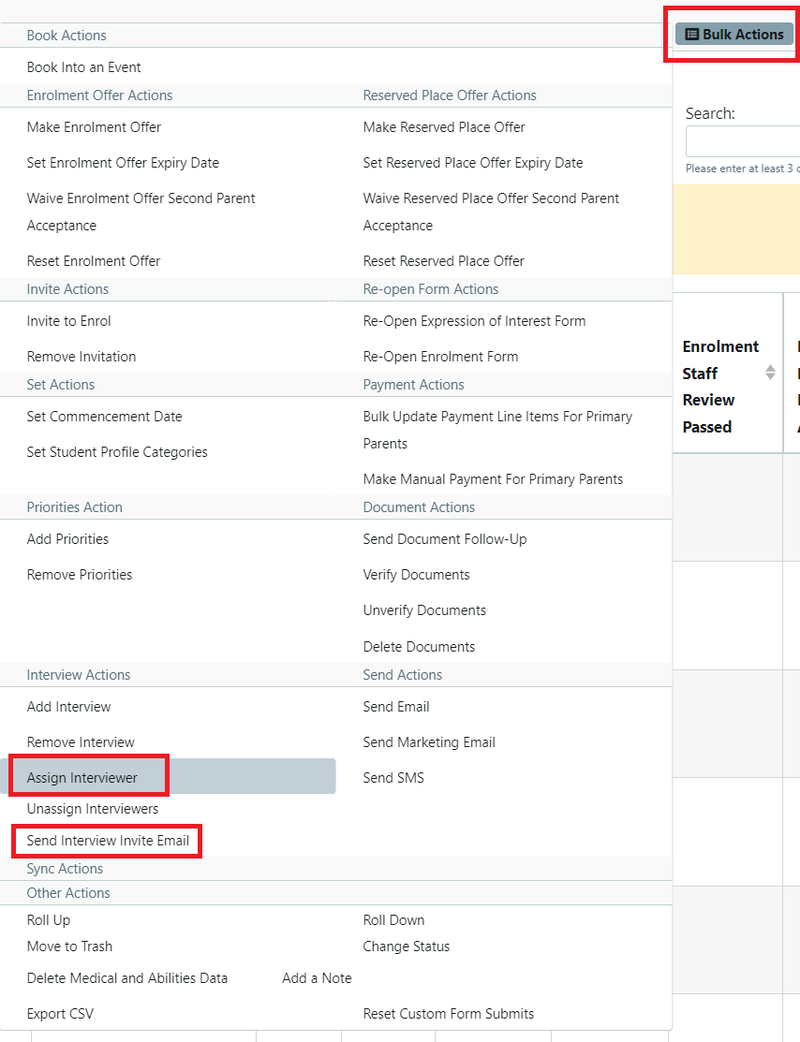
Task: Choose Add a Note action
Action: click(316, 978)
